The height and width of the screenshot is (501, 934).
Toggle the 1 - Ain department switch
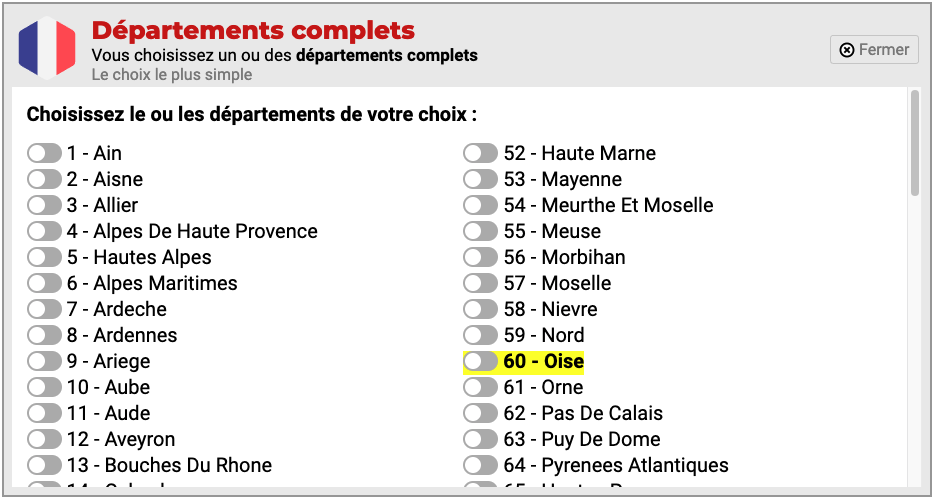[44, 153]
